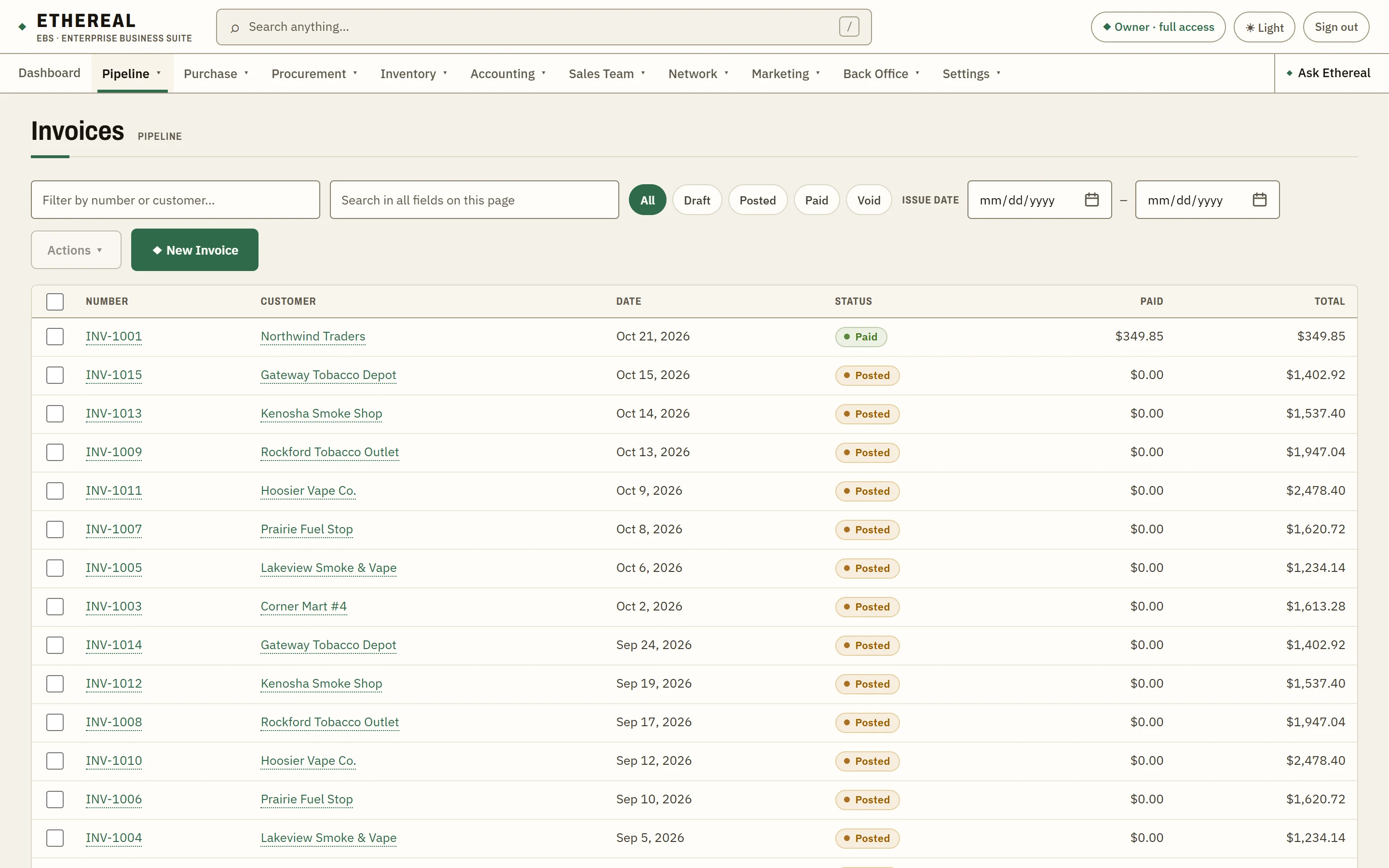Open the Settings dropdown menu
Image resolution: width=1389 pixels, height=868 pixels.
click(x=971, y=73)
